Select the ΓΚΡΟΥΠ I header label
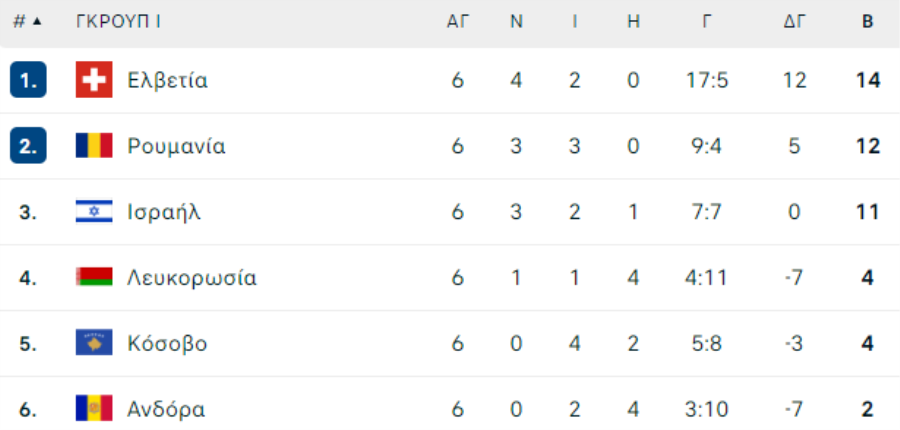 click(118, 22)
